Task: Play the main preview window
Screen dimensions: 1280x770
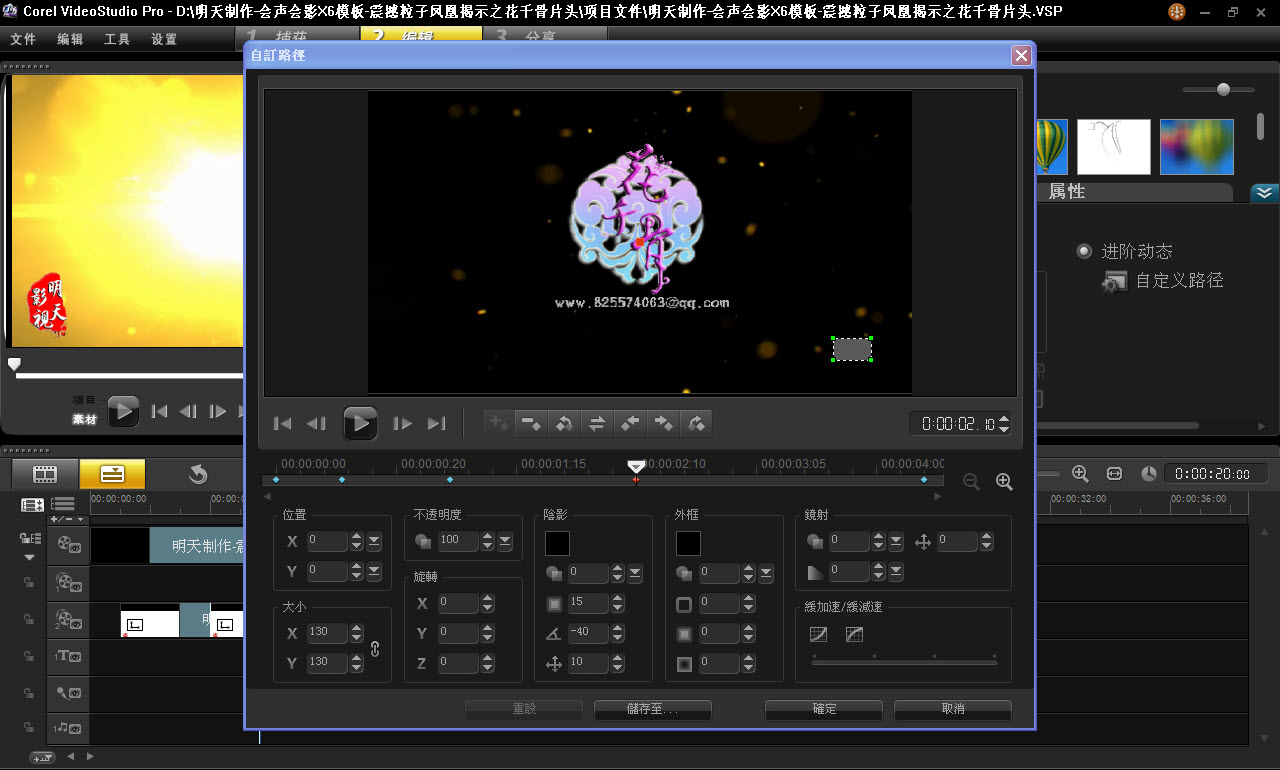Action: click(x=123, y=411)
